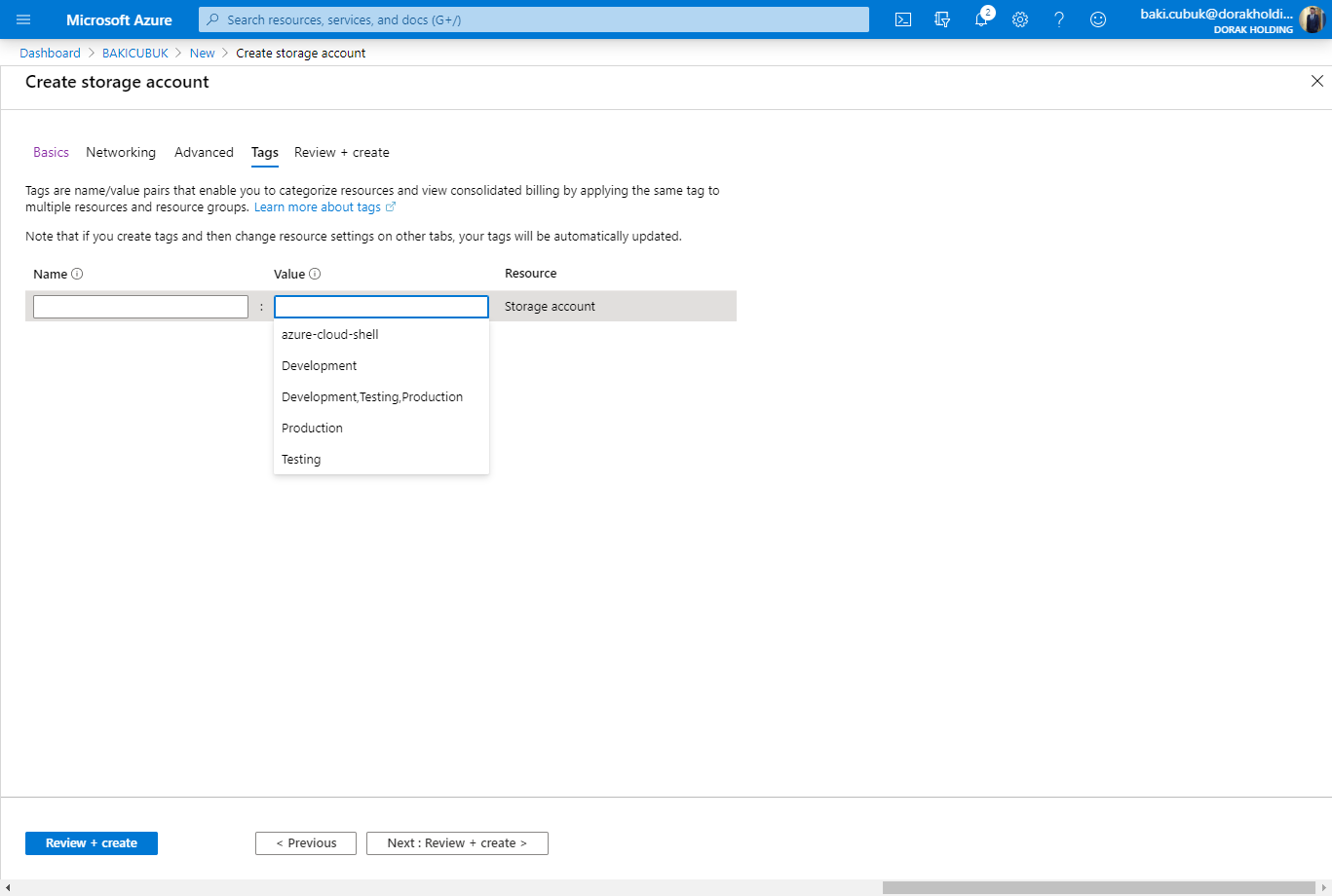The width and height of the screenshot is (1332, 896).
Task: Click the New breadcrumb
Action: click(x=202, y=53)
